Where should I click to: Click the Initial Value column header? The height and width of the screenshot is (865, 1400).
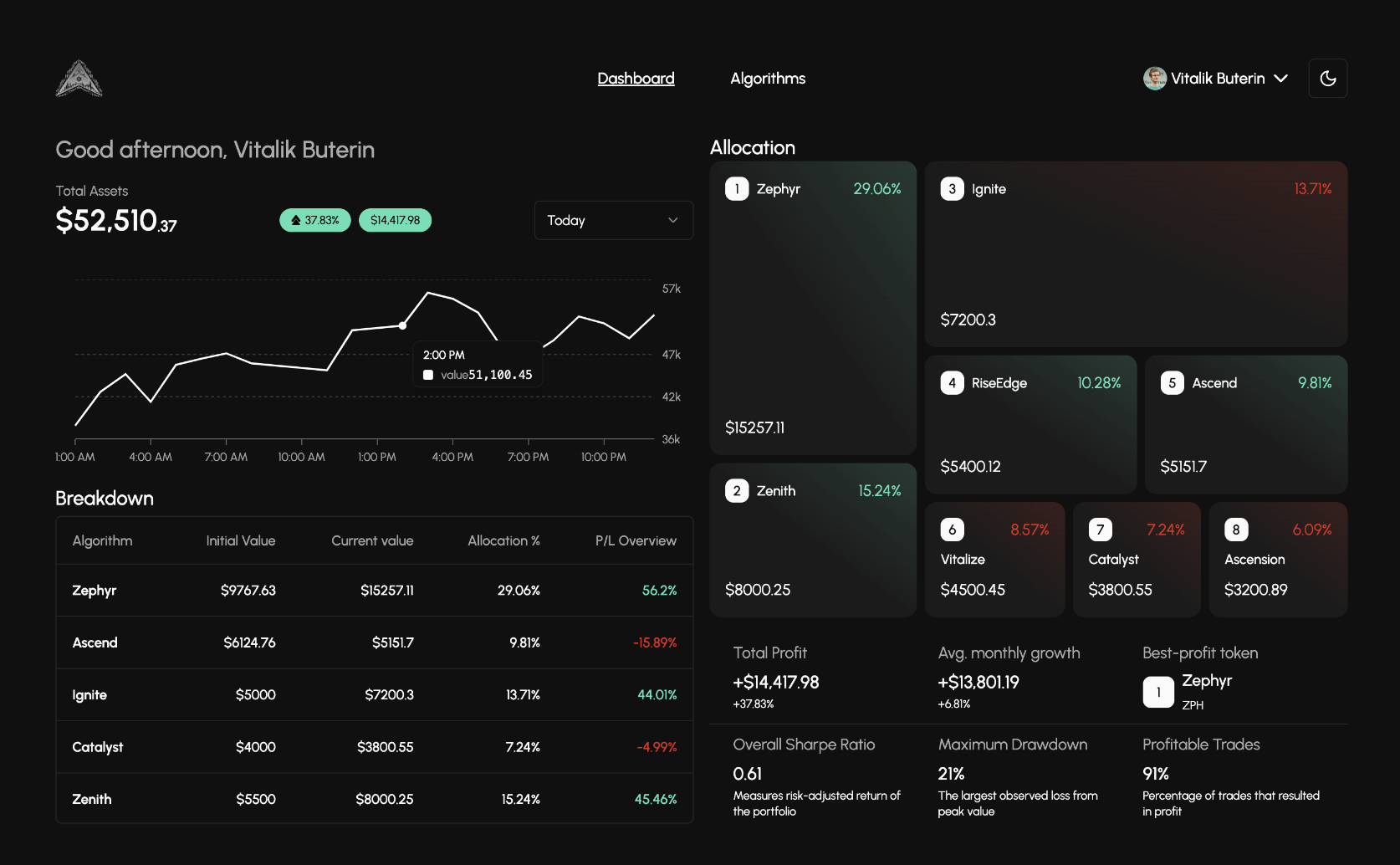[x=241, y=540]
